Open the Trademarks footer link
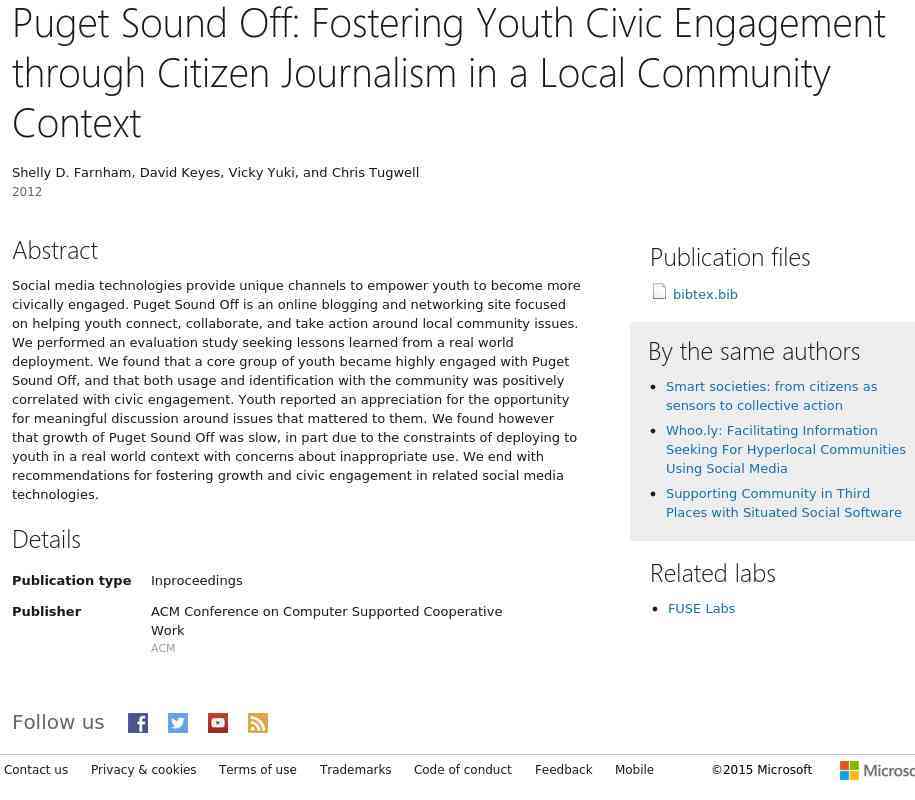The width and height of the screenshot is (915, 800). point(355,770)
